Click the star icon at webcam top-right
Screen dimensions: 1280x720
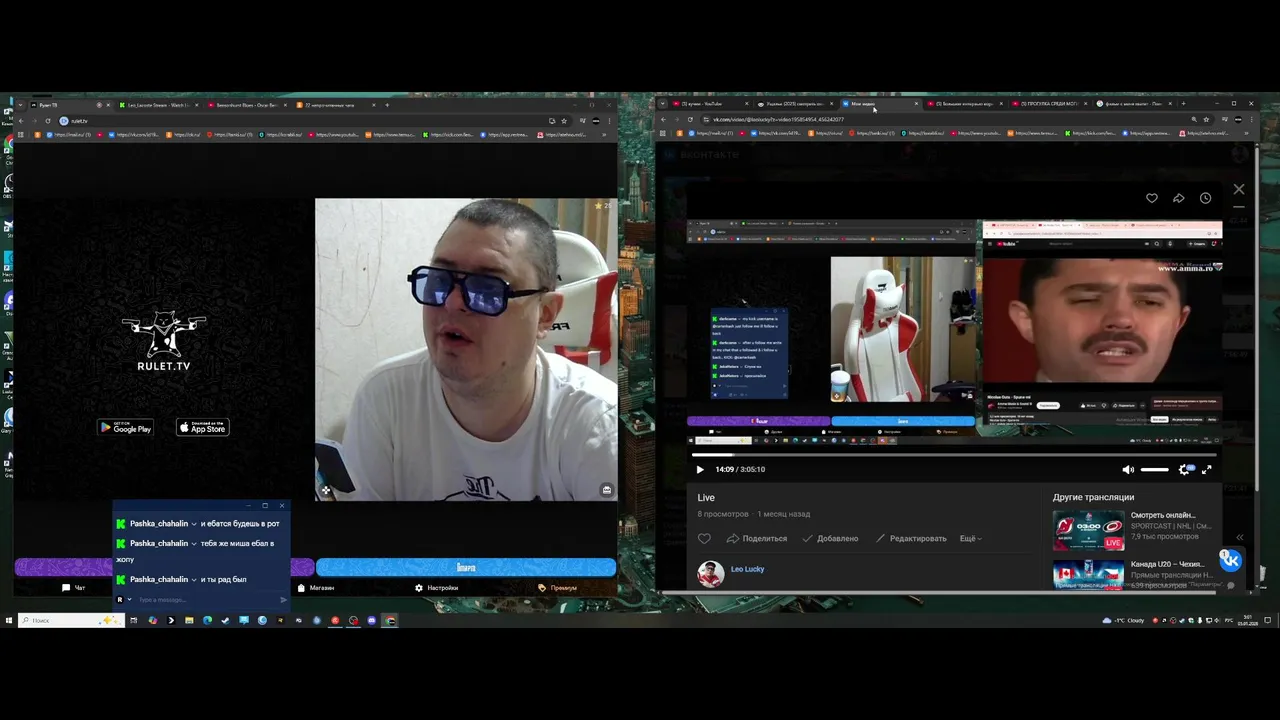598,206
